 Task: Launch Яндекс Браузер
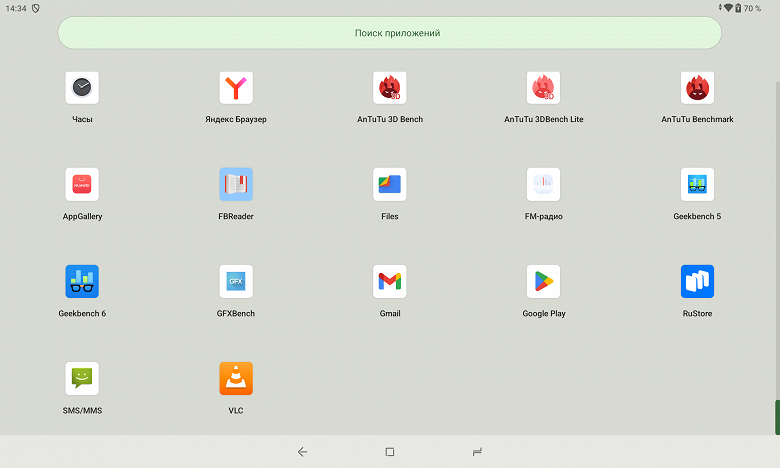click(236, 88)
